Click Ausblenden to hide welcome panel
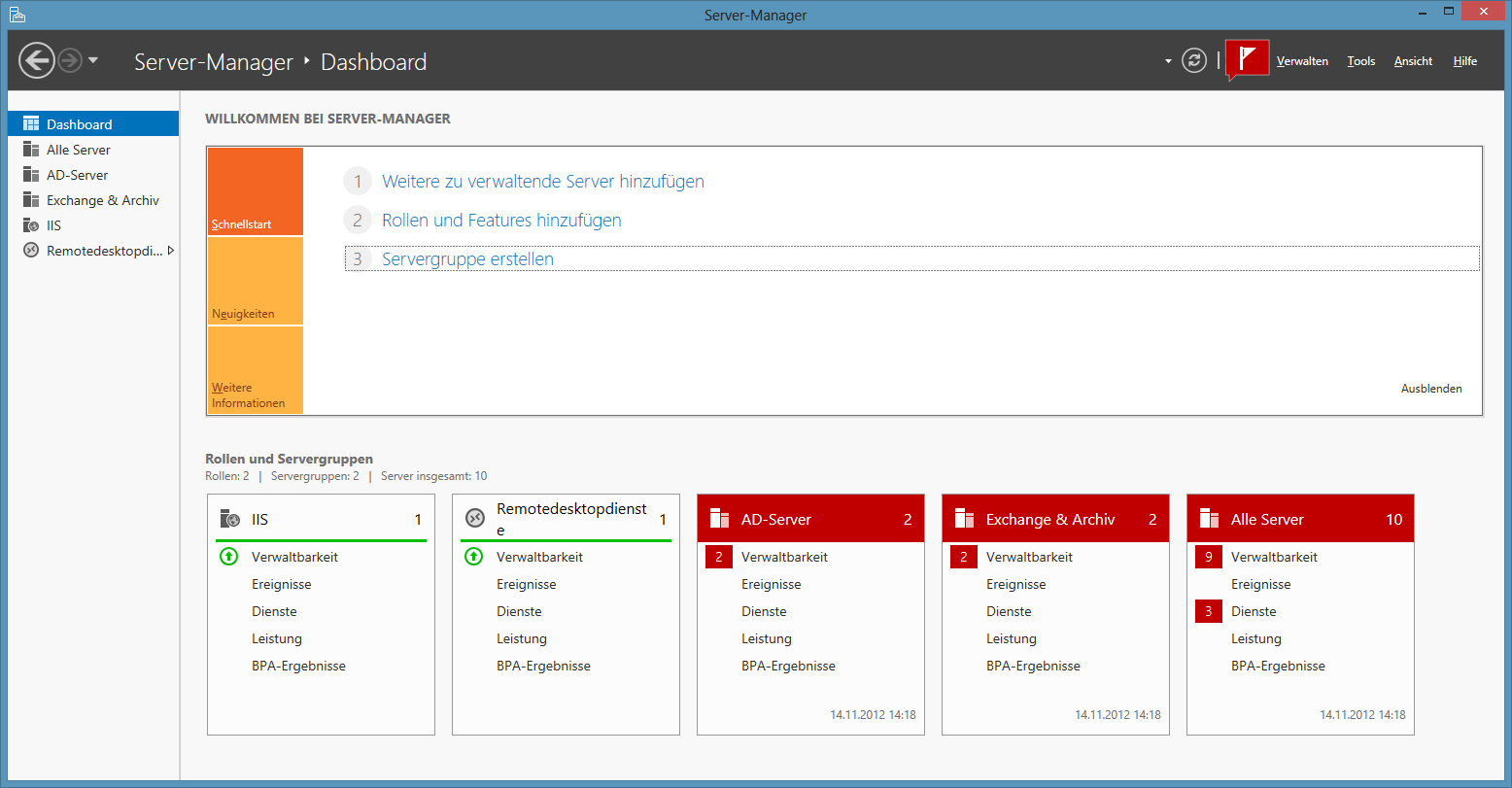The height and width of the screenshot is (788, 1512). tap(1431, 389)
